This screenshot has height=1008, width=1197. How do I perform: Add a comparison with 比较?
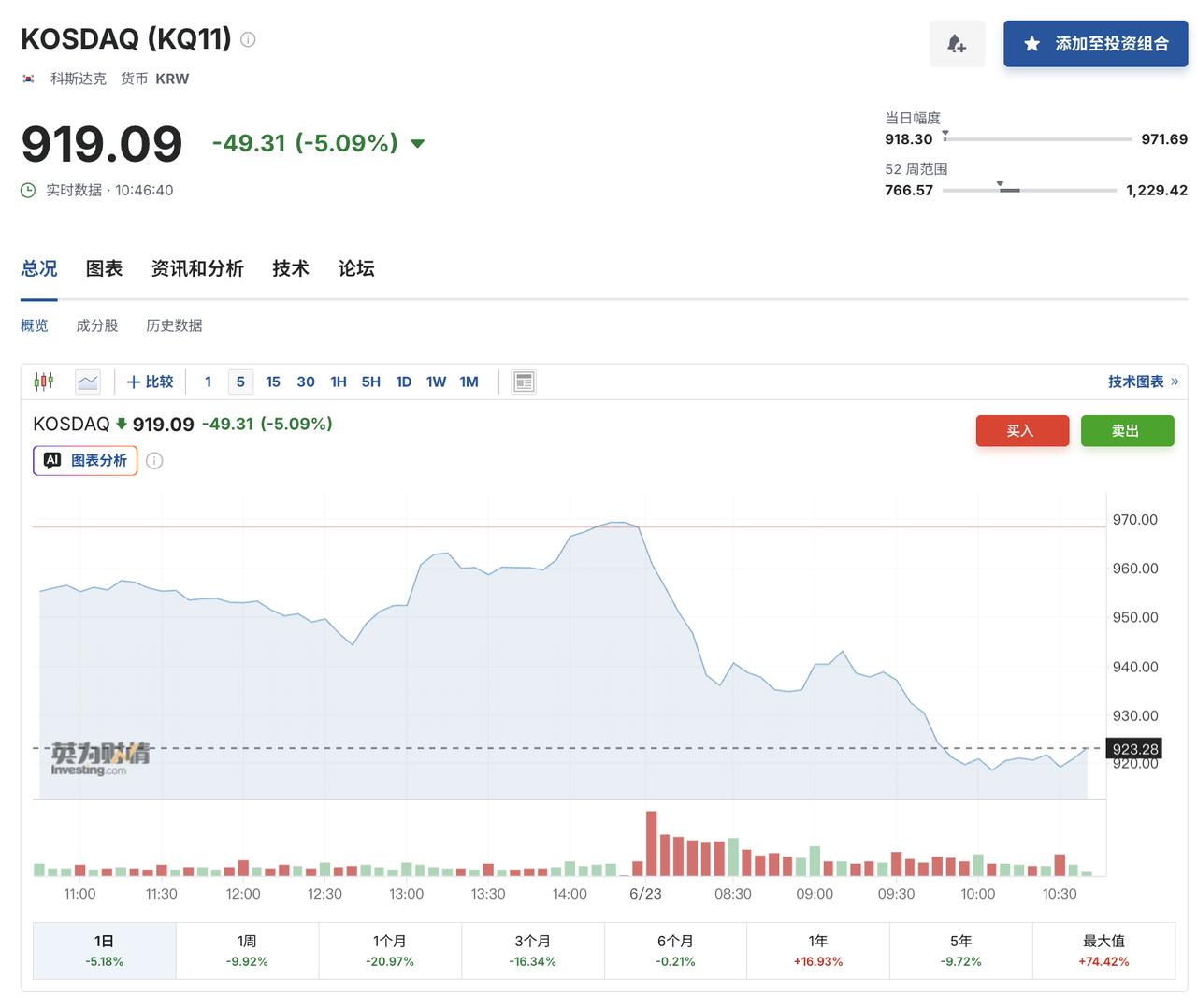pyautogui.click(x=150, y=382)
